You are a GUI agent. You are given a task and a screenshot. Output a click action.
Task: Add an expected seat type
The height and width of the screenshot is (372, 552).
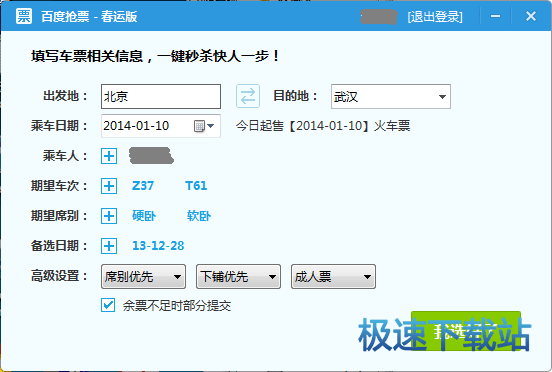109,216
